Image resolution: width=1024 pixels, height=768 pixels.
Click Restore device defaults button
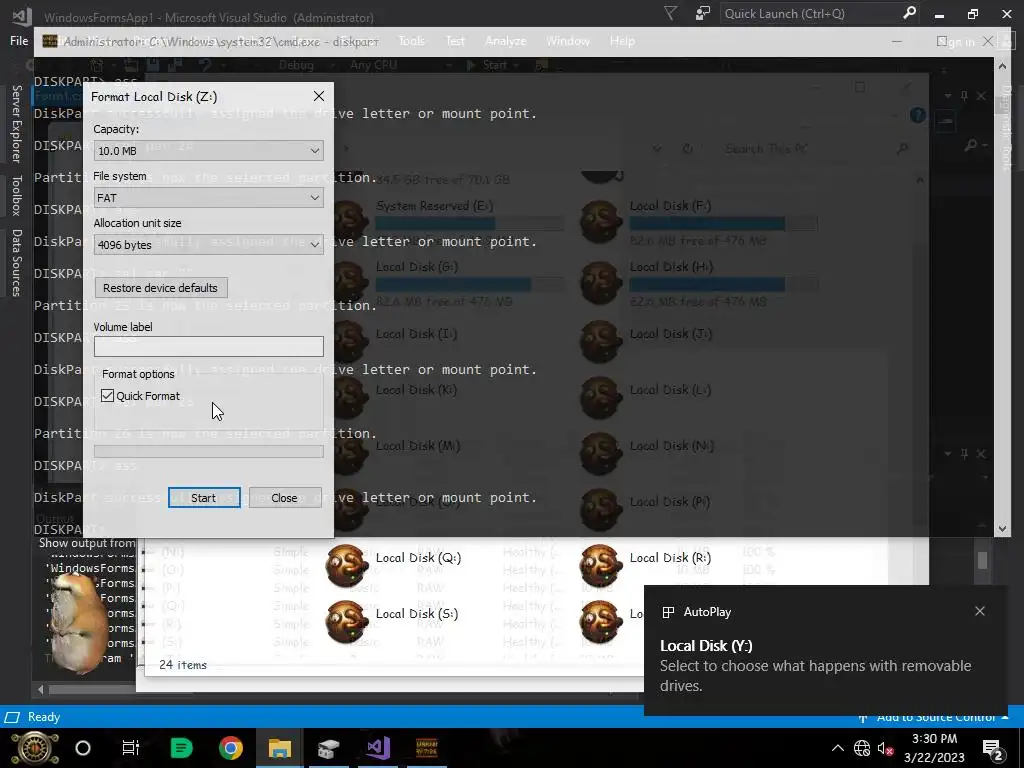tap(161, 288)
